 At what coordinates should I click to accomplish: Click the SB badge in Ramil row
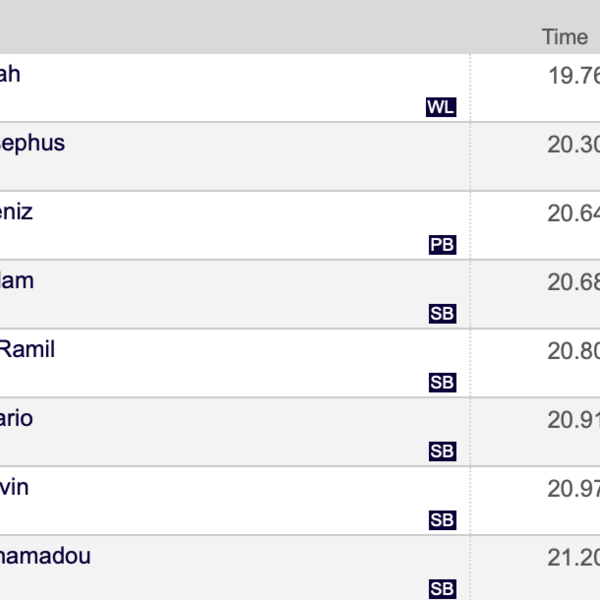(x=442, y=382)
